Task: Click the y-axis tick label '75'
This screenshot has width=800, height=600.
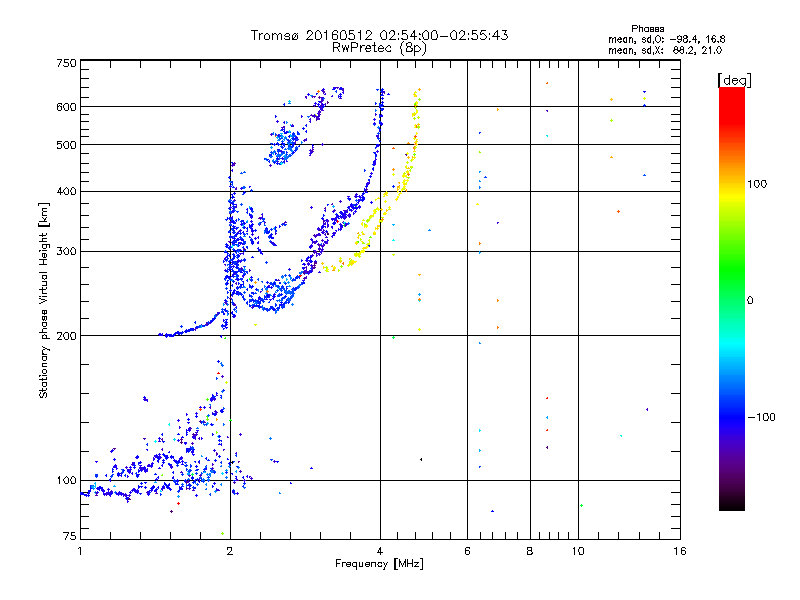Action: [x=69, y=536]
